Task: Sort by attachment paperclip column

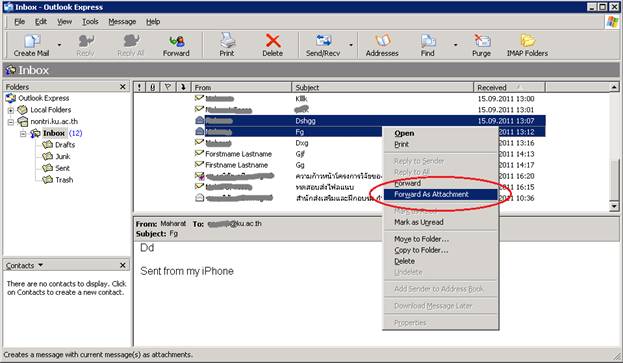Action: pos(153,87)
